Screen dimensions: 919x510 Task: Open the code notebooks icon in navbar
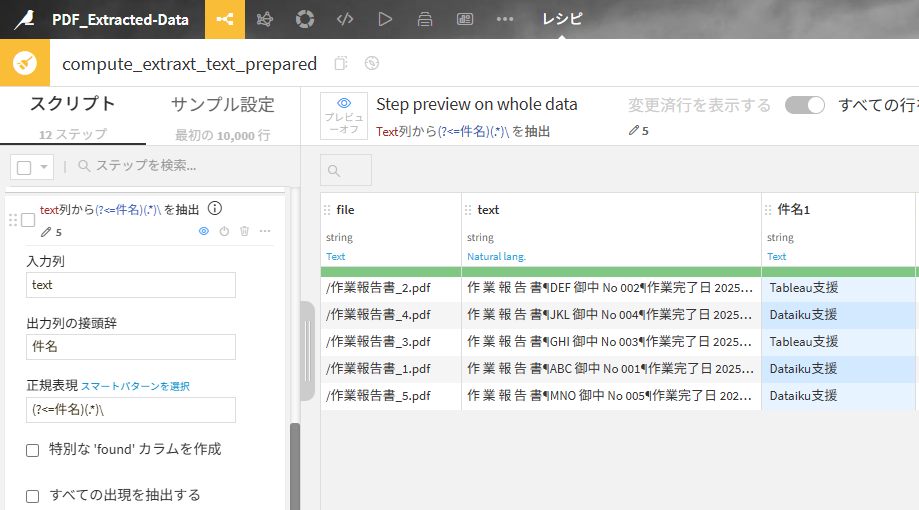pyautogui.click(x=345, y=19)
